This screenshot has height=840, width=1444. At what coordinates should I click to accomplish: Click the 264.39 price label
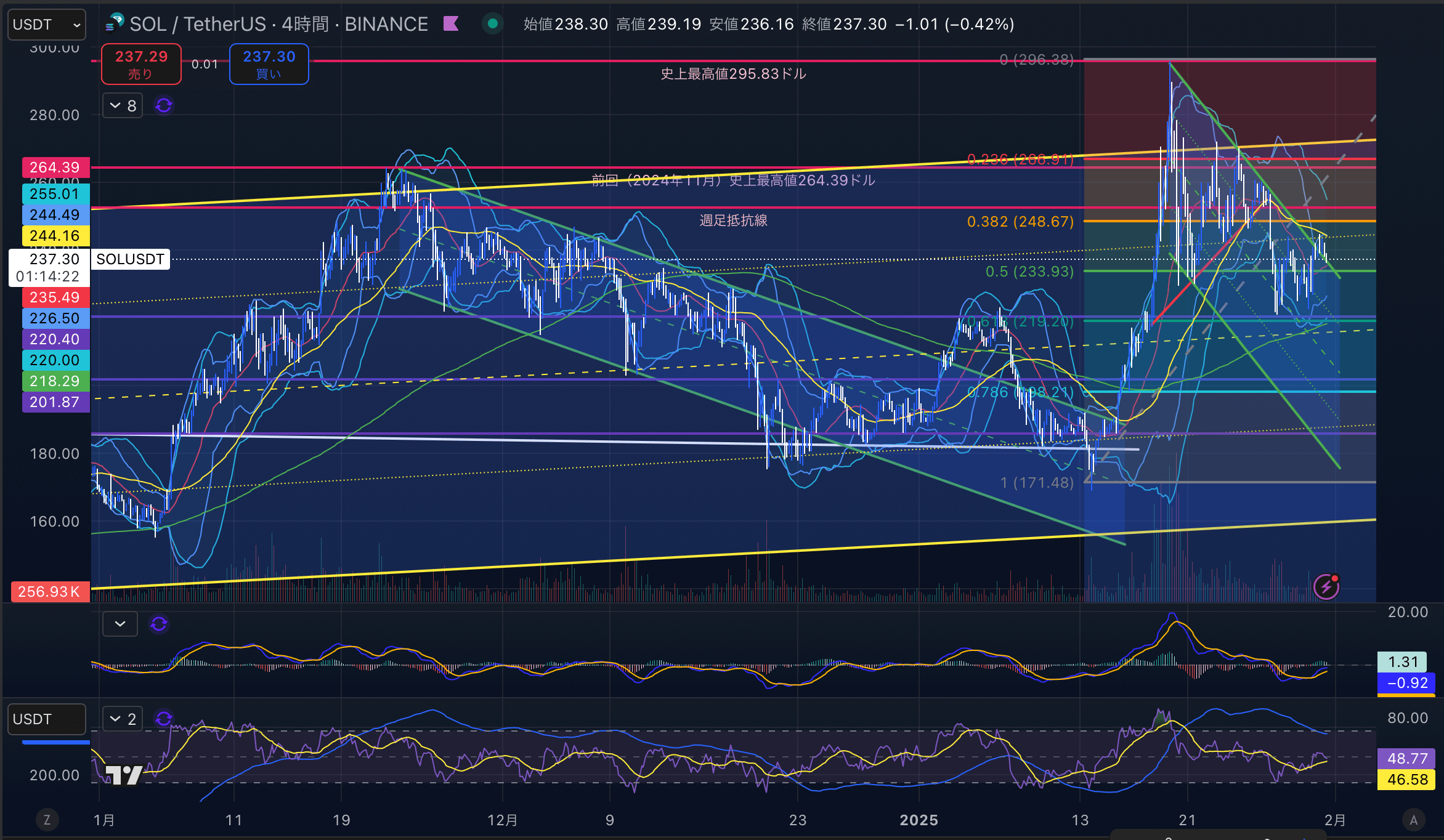pos(55,168)
